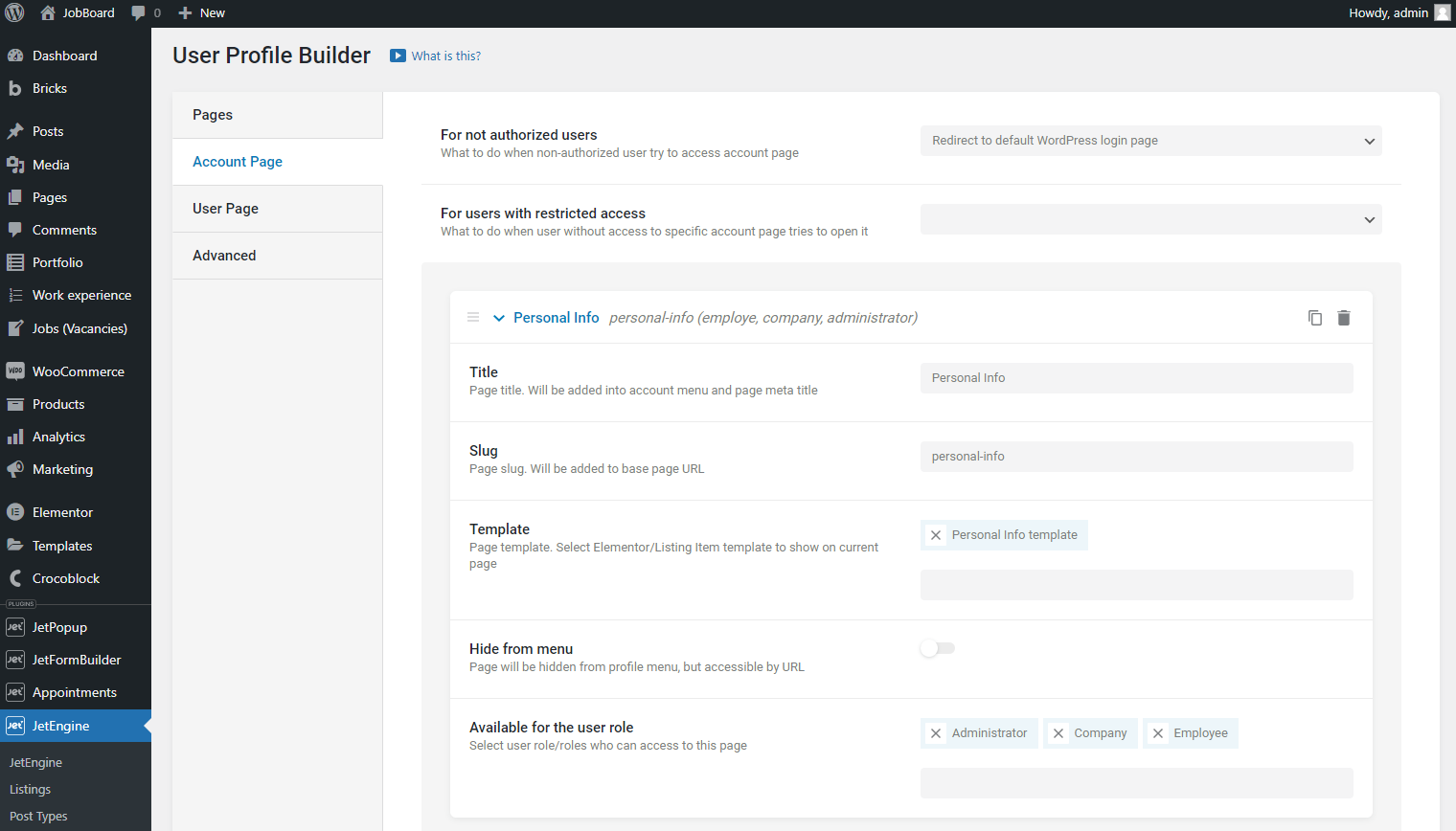Click the Templates folder icon
The width and height of the screenshot is (1456, 831).
coord(15,546)
